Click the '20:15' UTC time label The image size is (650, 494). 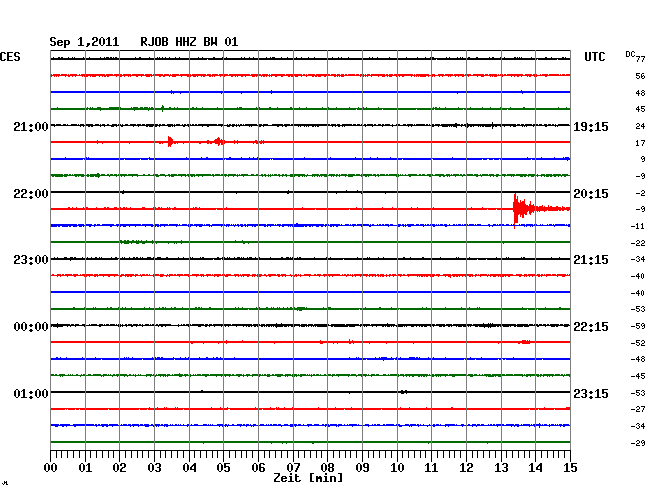pyautogui.click(x=591, y=194)
